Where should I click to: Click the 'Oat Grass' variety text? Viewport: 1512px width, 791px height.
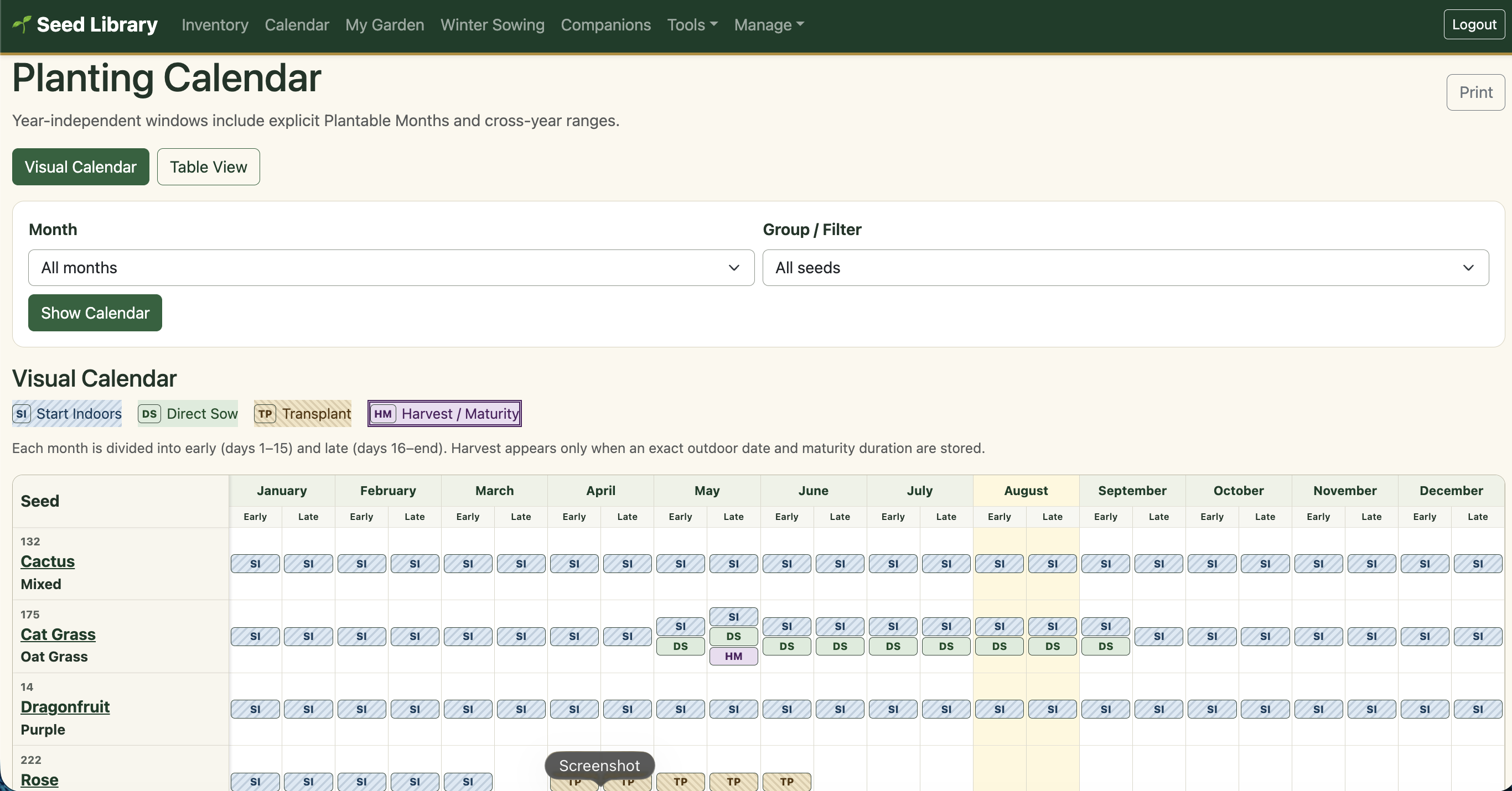coord(54,657)
